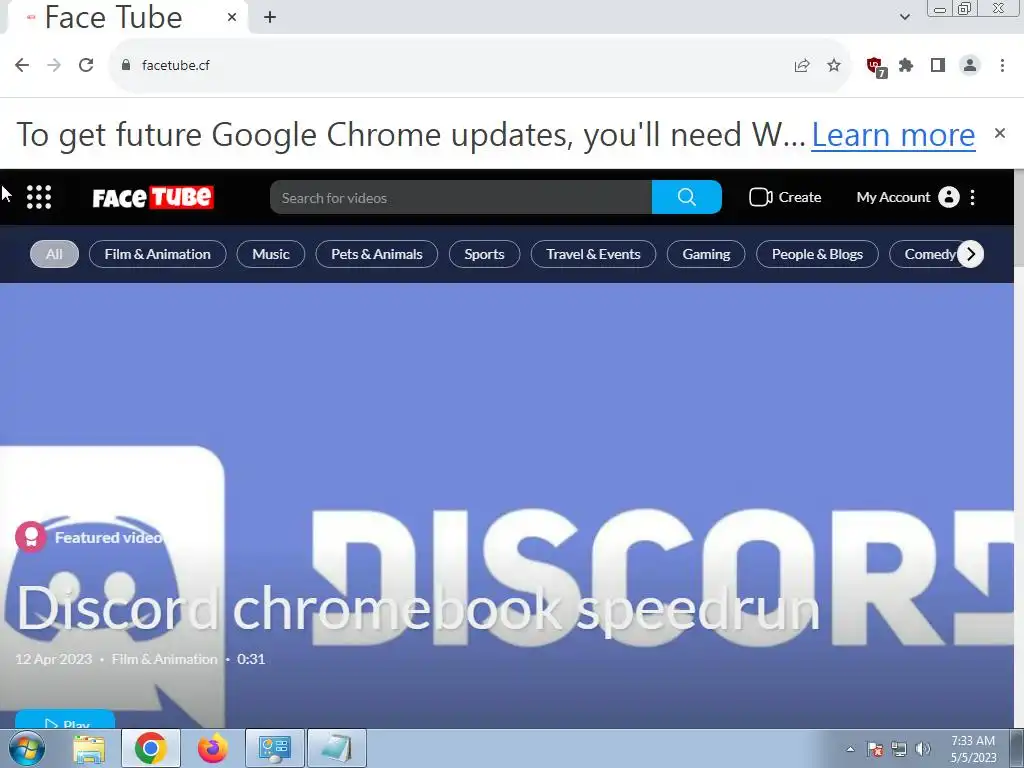
Task: Select the All category chip
Action: 54,254
